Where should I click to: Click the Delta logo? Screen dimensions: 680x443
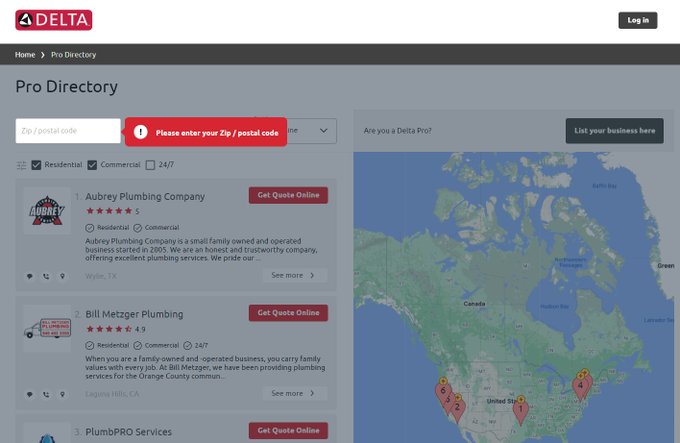pos(54,20)
